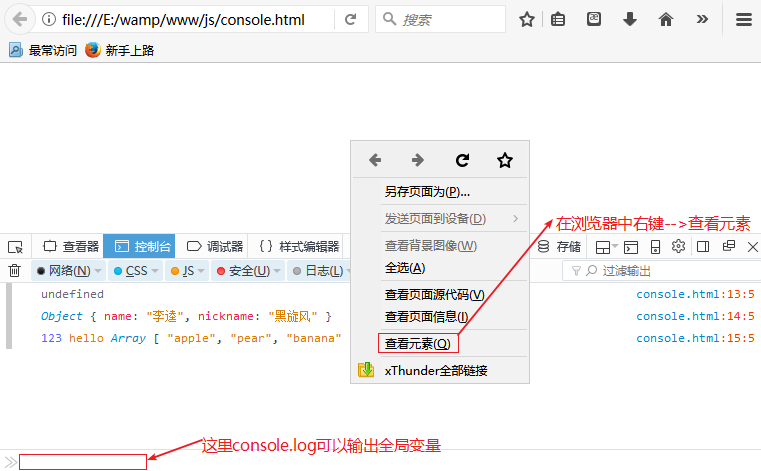Open the Pocket icon in toolbar
This screenshot has width=761, height=471.
click(x=594, y=19)
